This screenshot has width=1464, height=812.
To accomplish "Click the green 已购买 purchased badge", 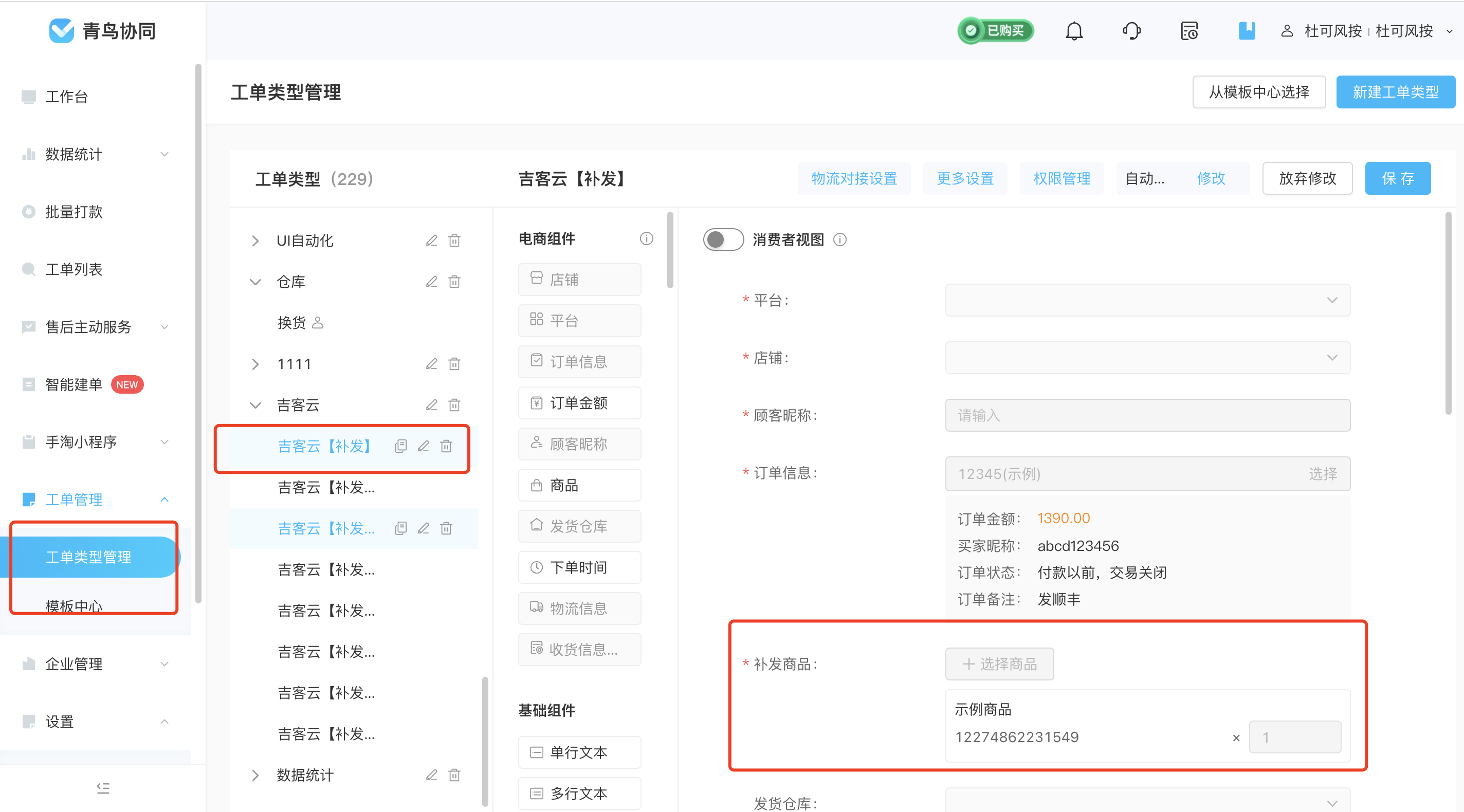I will point(996,31).
